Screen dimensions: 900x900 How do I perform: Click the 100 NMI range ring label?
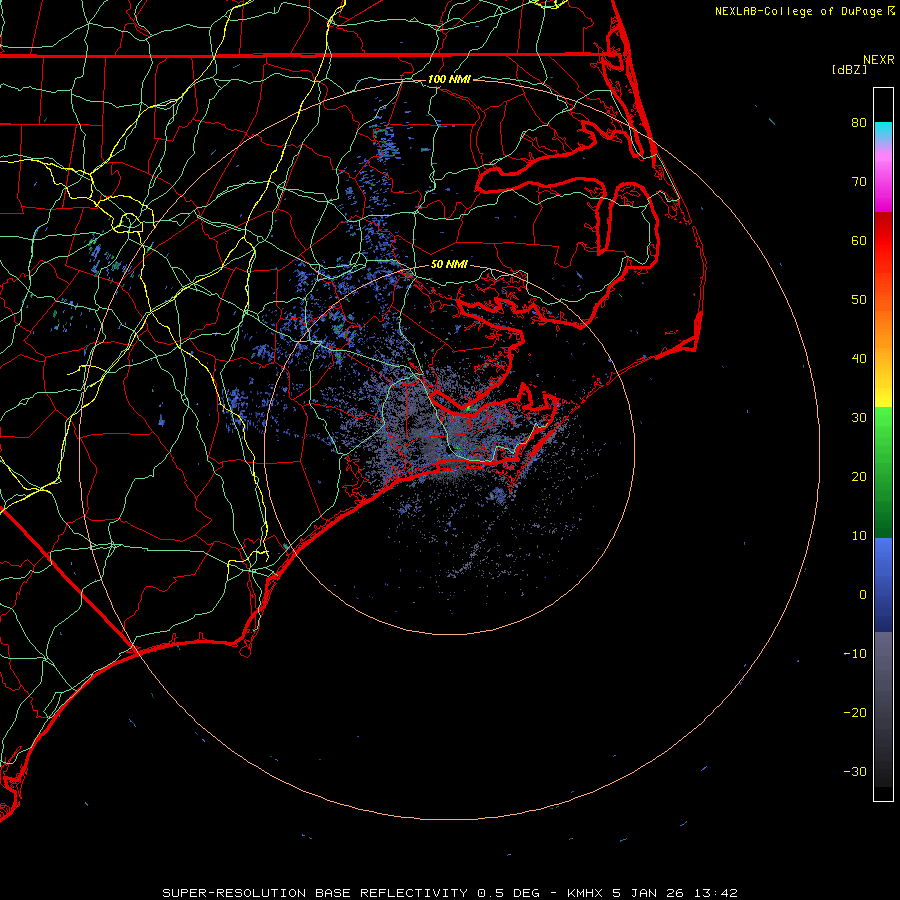click(x=449, y=79)
